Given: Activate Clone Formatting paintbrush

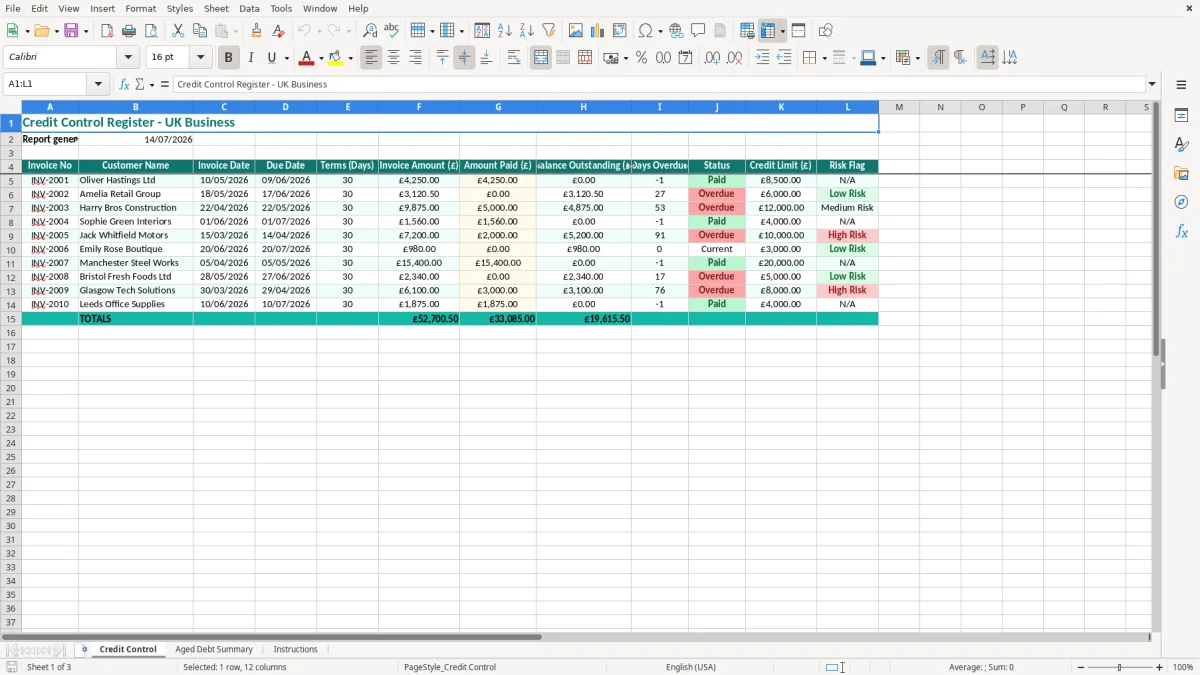Looking at the screenshot, I should pos(257,31).
